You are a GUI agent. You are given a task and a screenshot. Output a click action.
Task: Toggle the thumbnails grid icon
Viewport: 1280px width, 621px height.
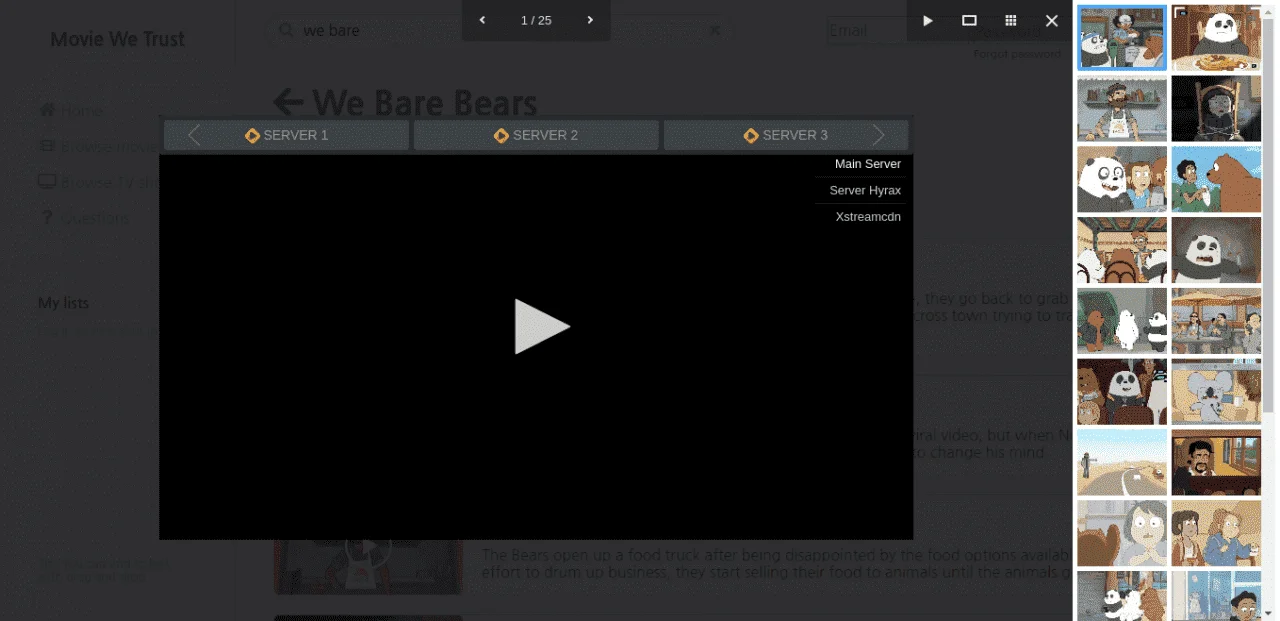1011,20
